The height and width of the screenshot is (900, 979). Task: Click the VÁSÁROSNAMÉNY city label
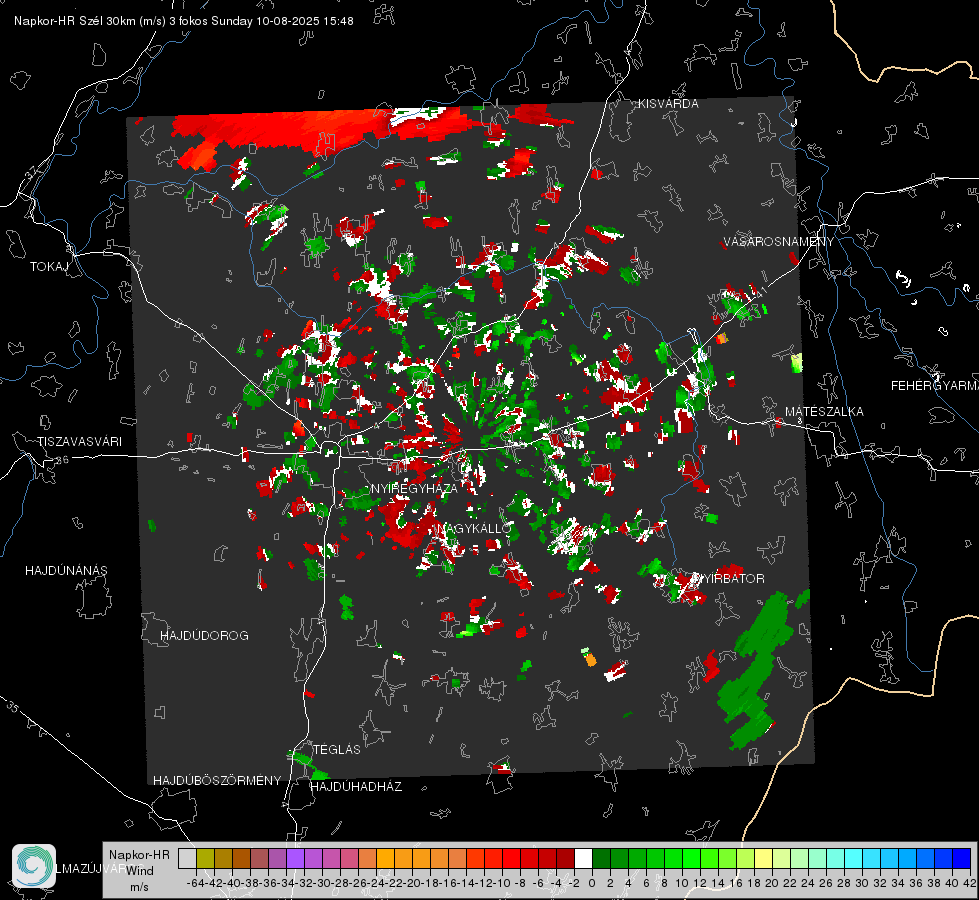[779, 242]
